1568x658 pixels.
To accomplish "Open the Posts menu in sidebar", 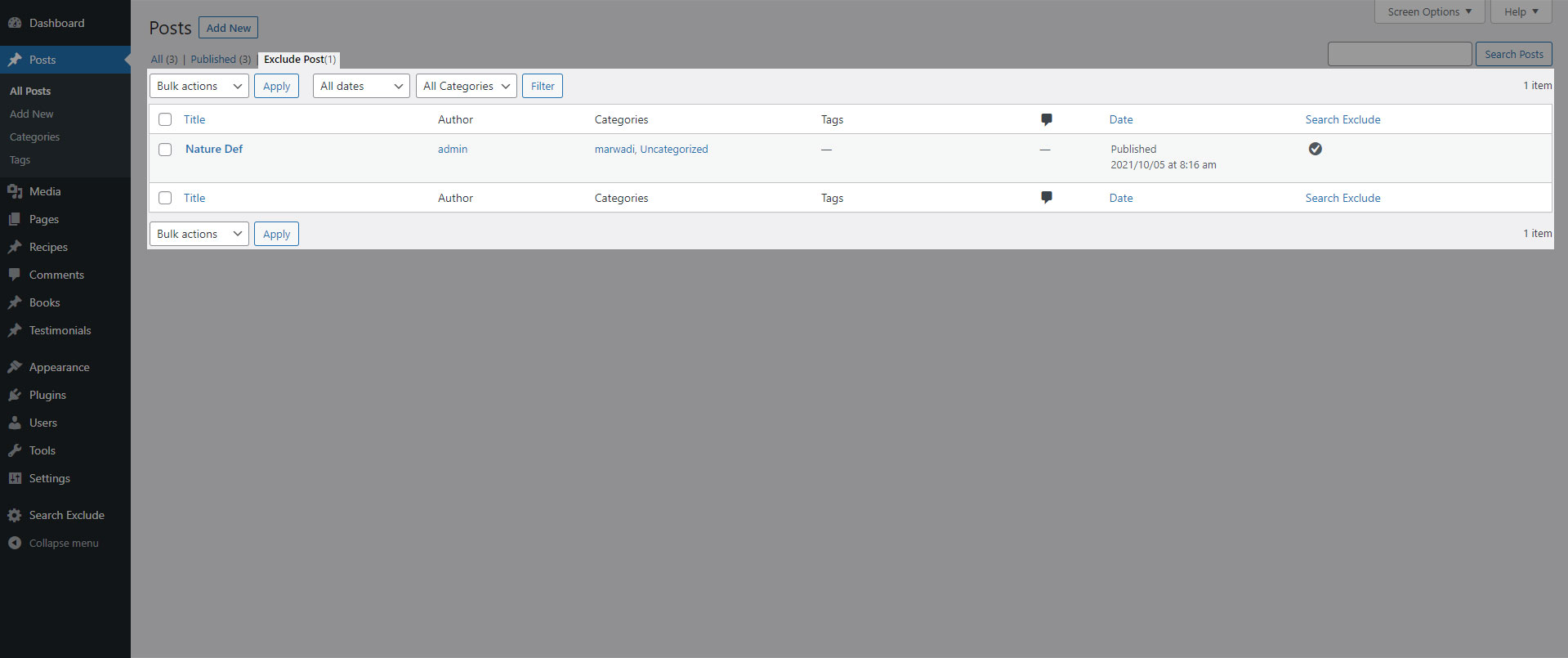I will (65, 60).
